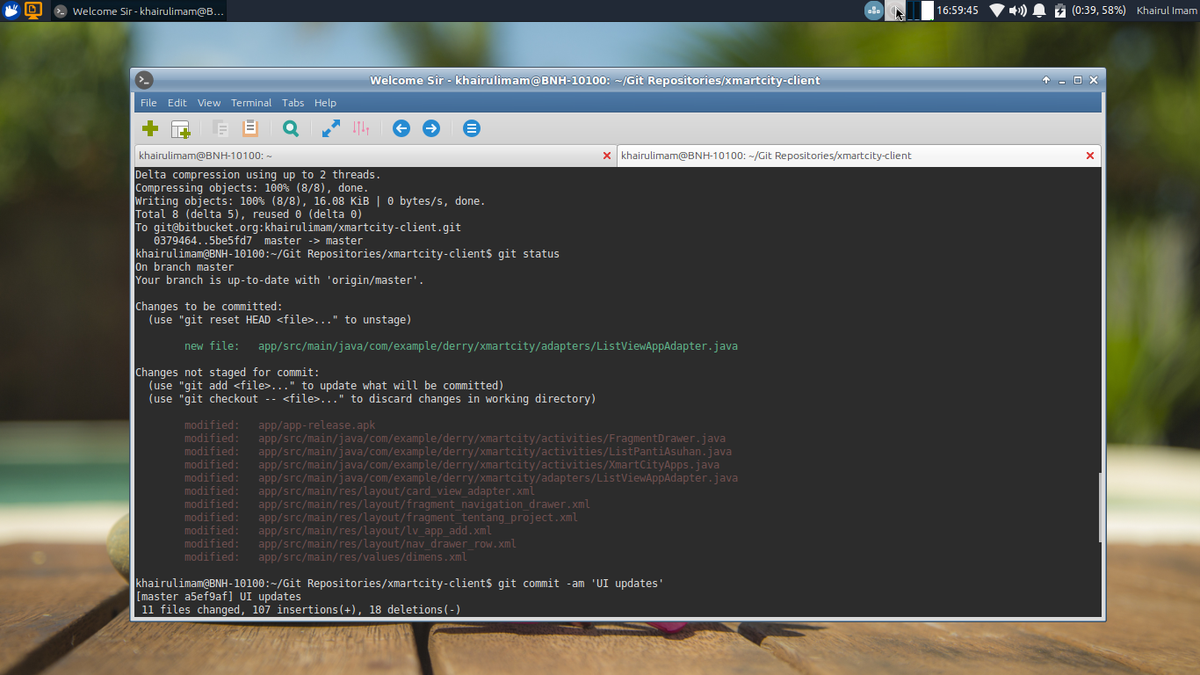
Task: Click the Copy icon in the terminal toolbar
Action: (220, 128)
